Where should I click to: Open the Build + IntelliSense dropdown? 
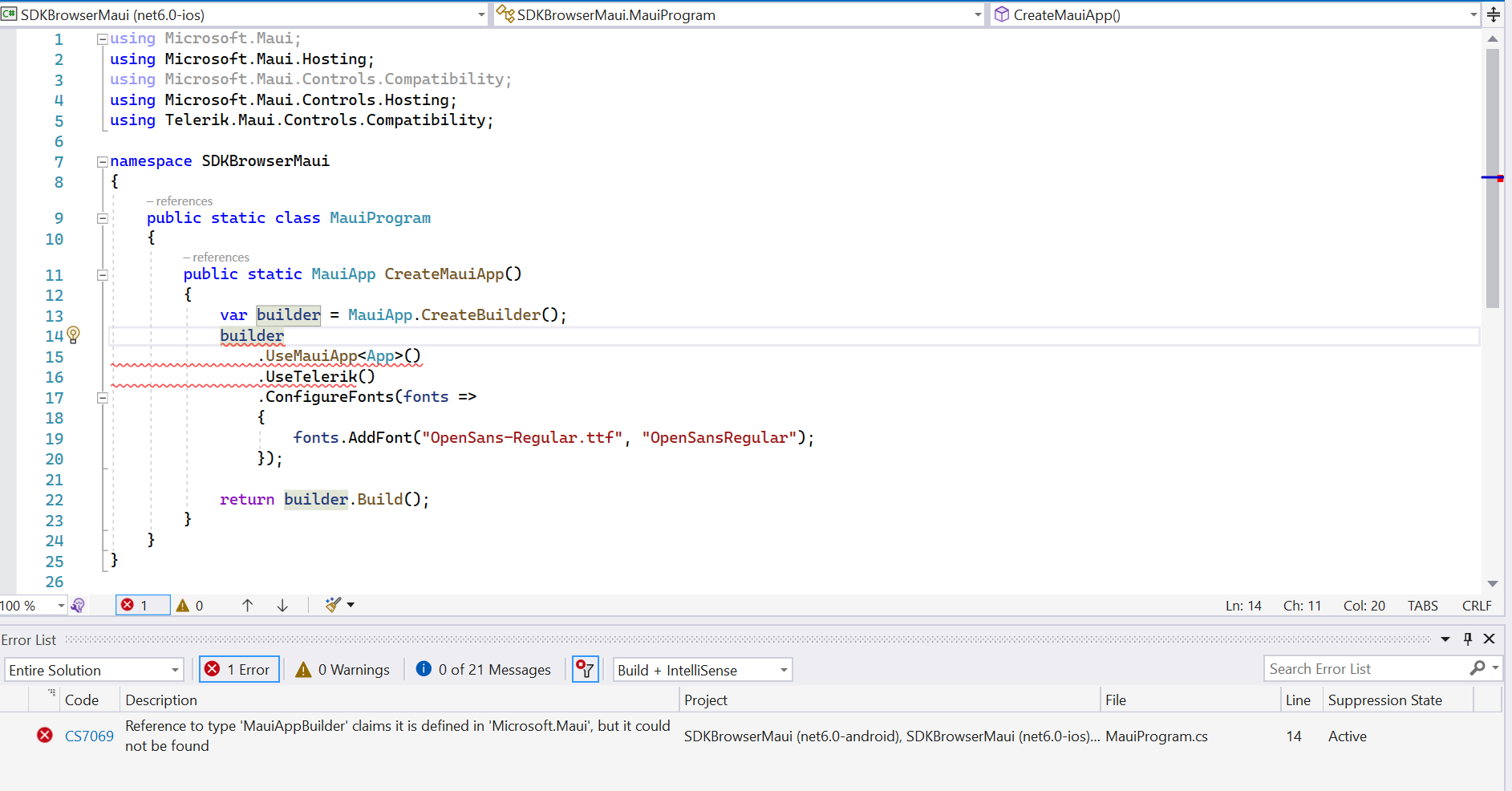coord(703,670)
